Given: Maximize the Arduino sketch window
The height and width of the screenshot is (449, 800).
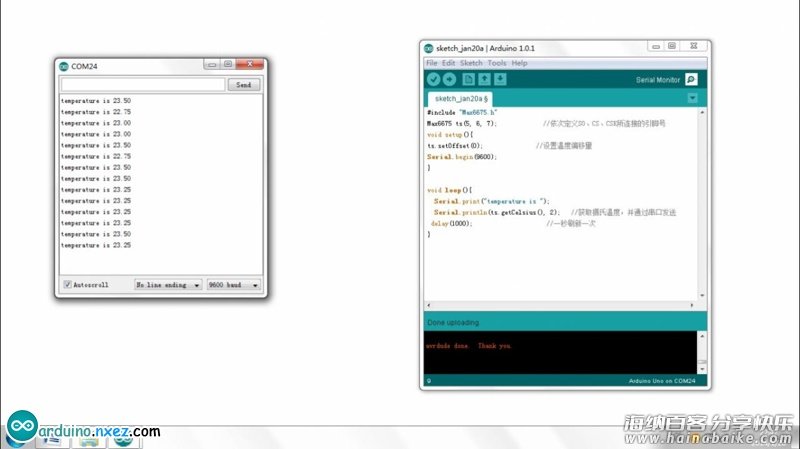Looking at the screenshot, I should click(672, 46).
